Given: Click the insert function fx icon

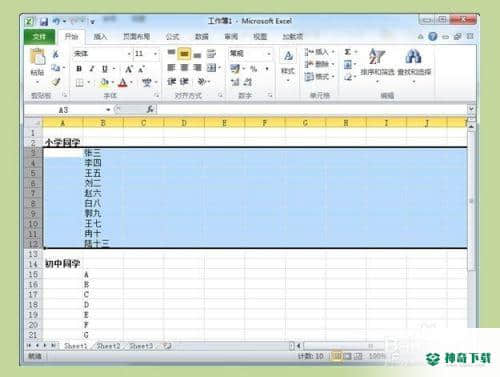Looking at the screenshot, I should pos(150,109).
